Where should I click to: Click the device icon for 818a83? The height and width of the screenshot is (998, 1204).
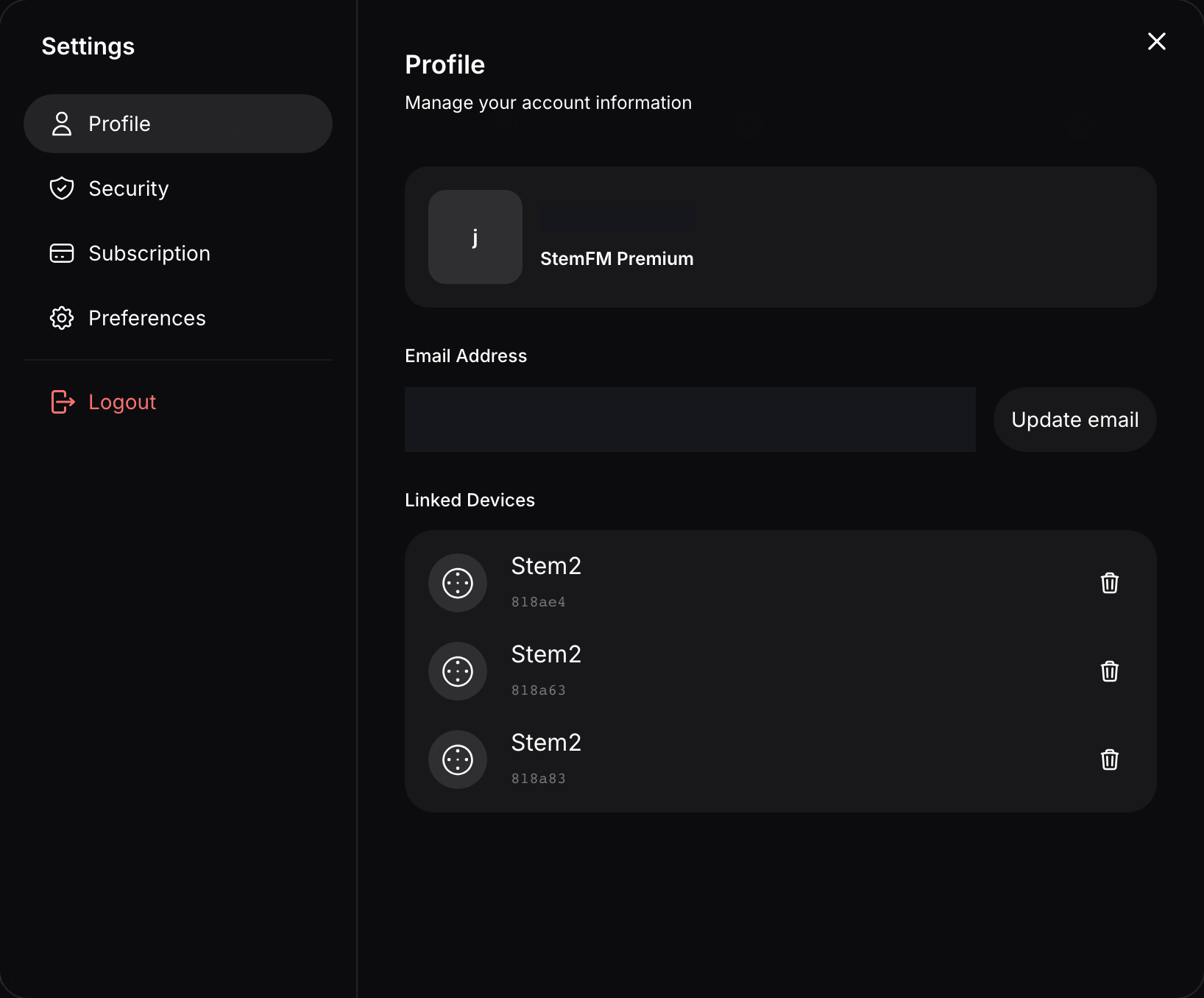458,760
